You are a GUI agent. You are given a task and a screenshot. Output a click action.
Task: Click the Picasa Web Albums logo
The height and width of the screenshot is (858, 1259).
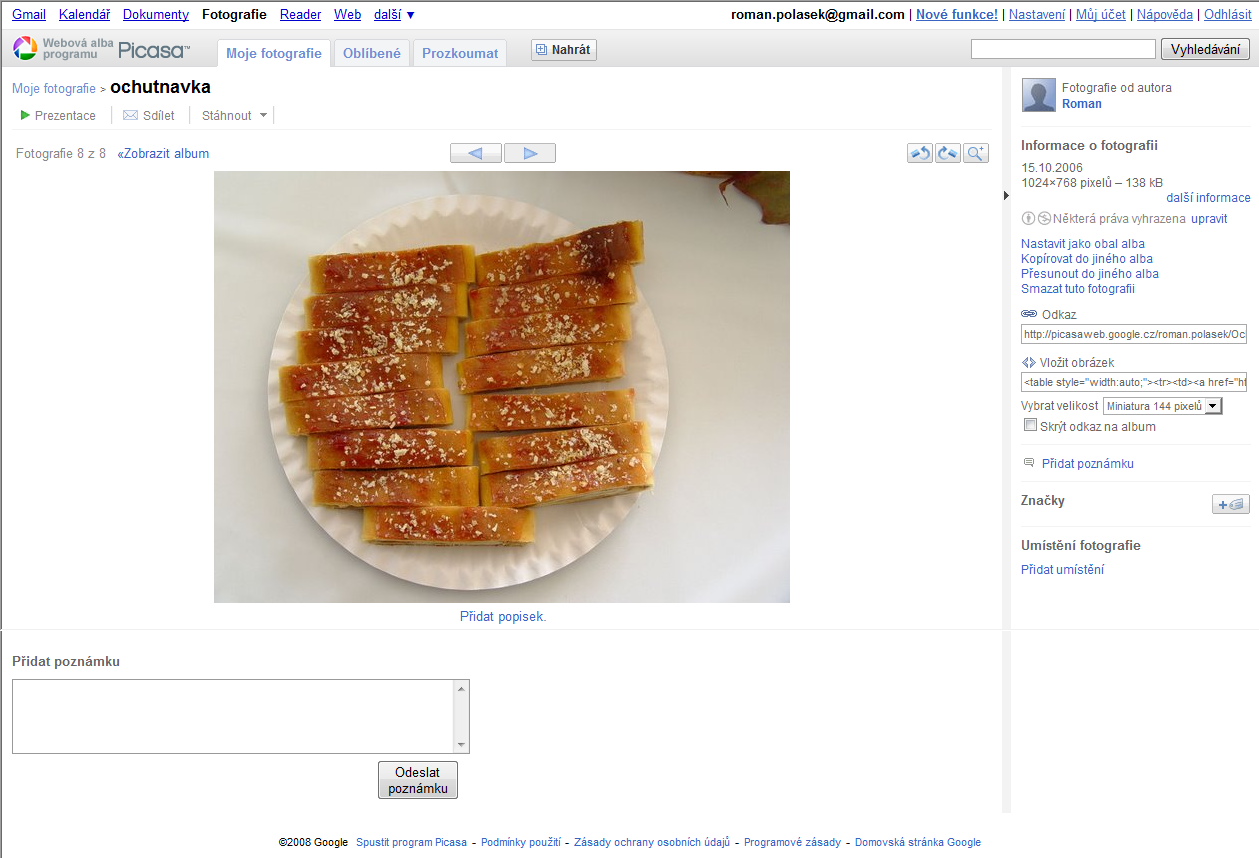tap(101, 49)
